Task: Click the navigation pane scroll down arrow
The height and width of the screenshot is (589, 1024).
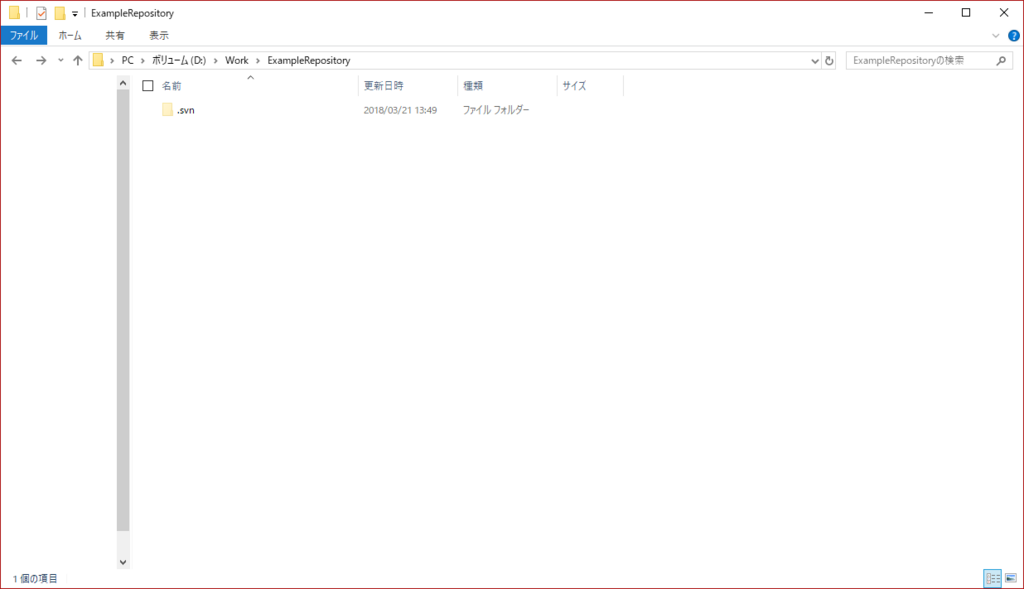Action: click(x=123, y=562)
